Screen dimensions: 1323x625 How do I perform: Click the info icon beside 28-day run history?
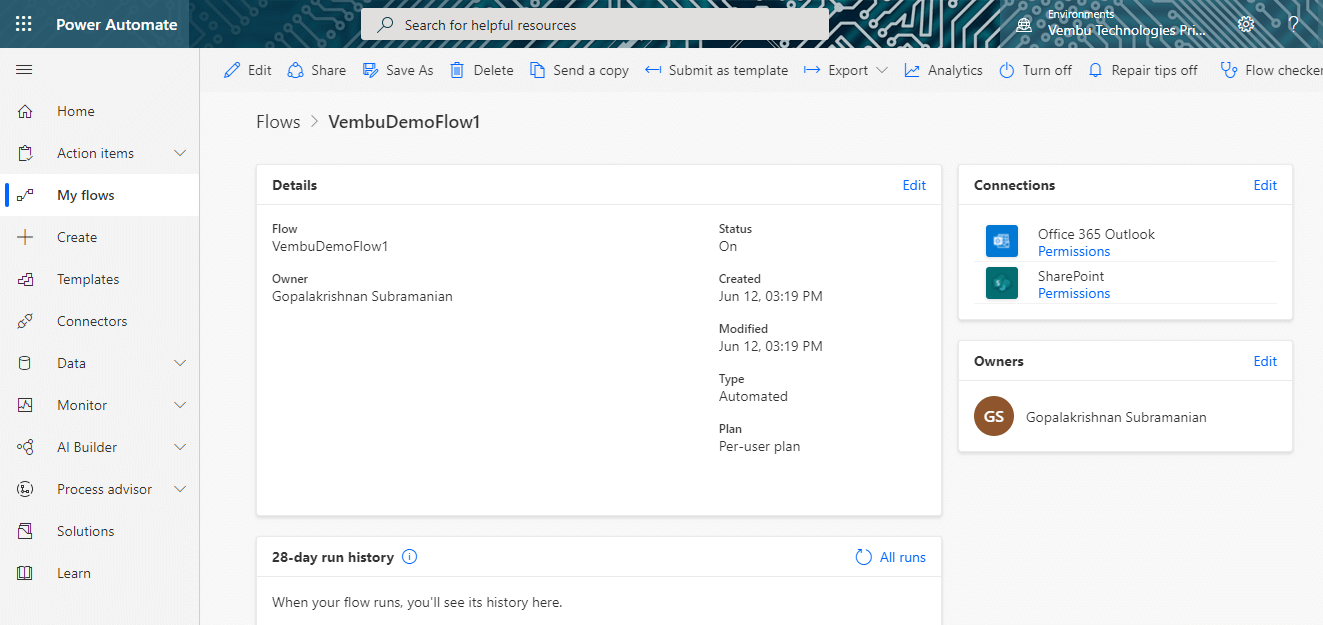click(x=409, y=557)
